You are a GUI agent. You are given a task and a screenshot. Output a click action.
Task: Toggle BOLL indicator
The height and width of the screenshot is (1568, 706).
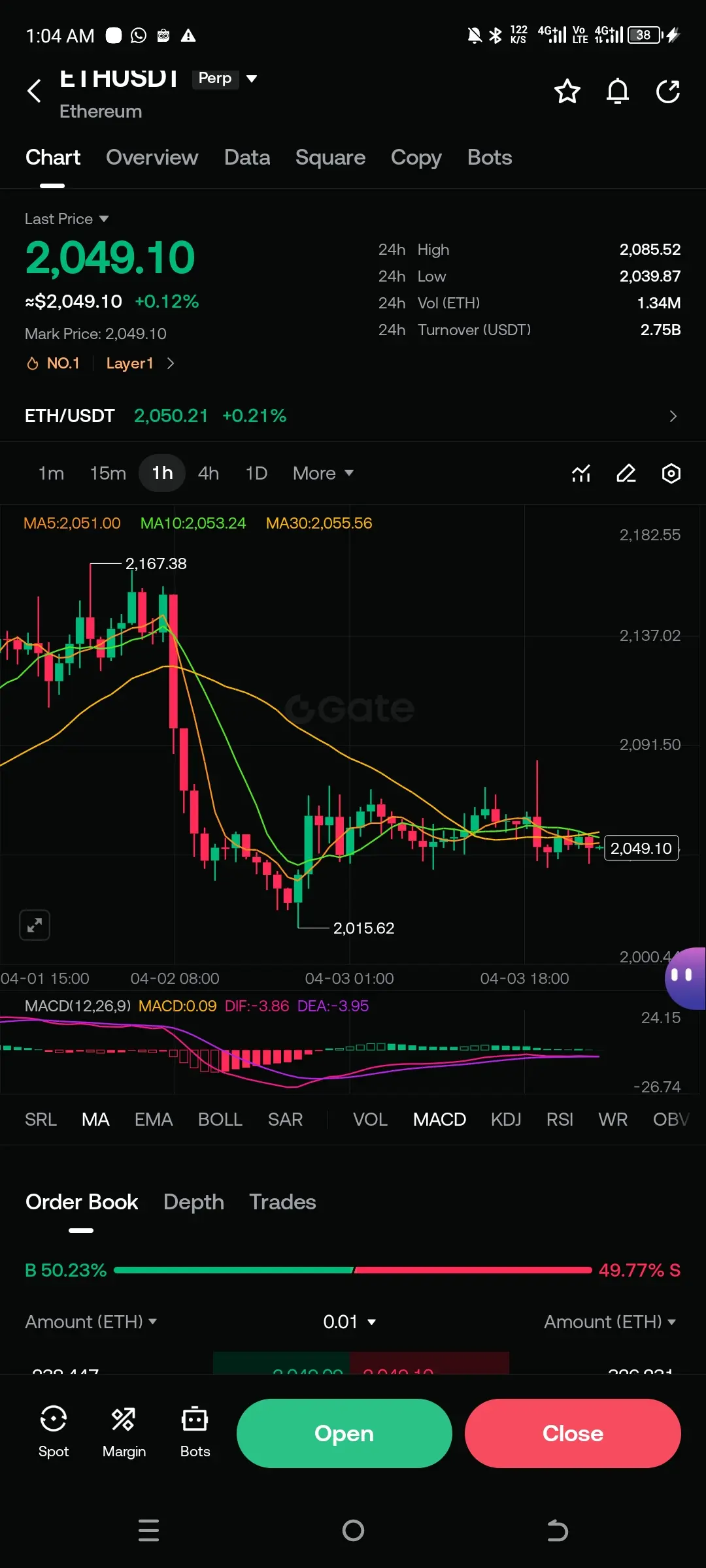pos(220,1119)
